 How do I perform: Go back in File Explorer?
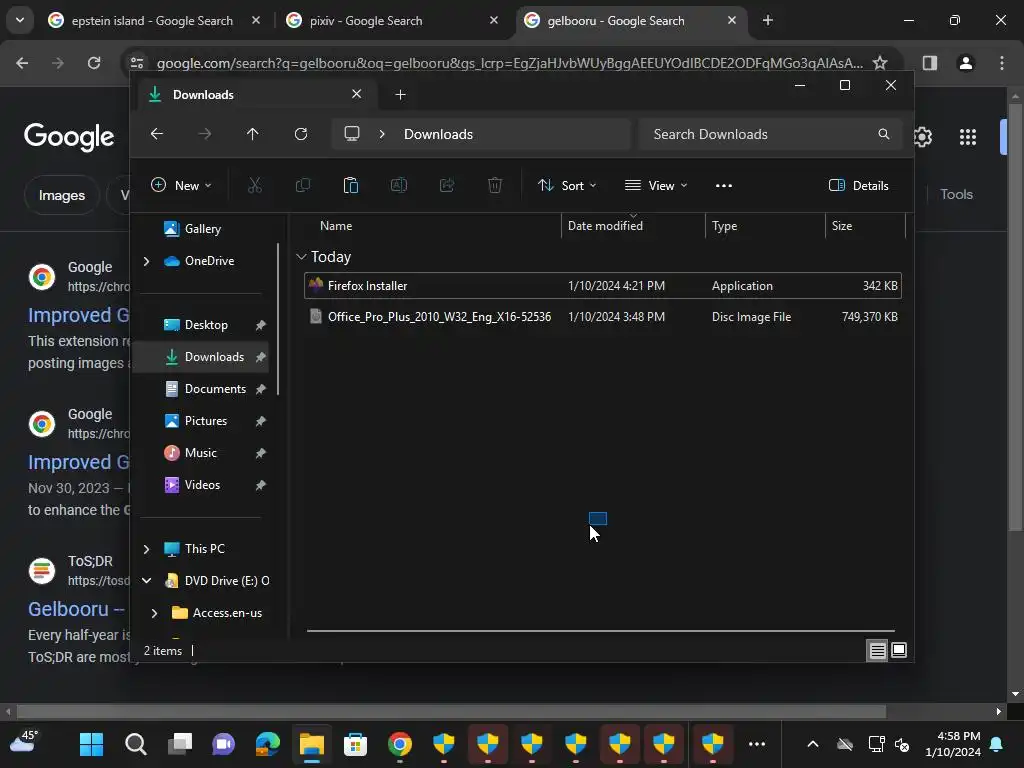point(157,134)
